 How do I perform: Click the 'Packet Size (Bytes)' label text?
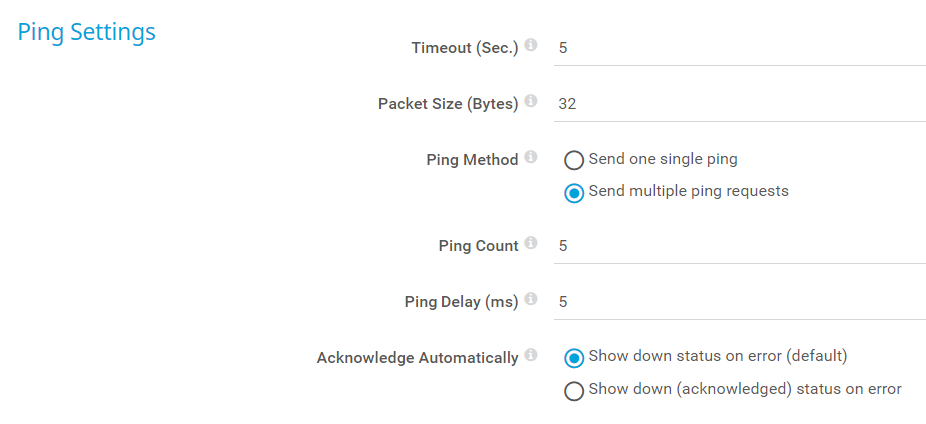[x=448, y=104]
